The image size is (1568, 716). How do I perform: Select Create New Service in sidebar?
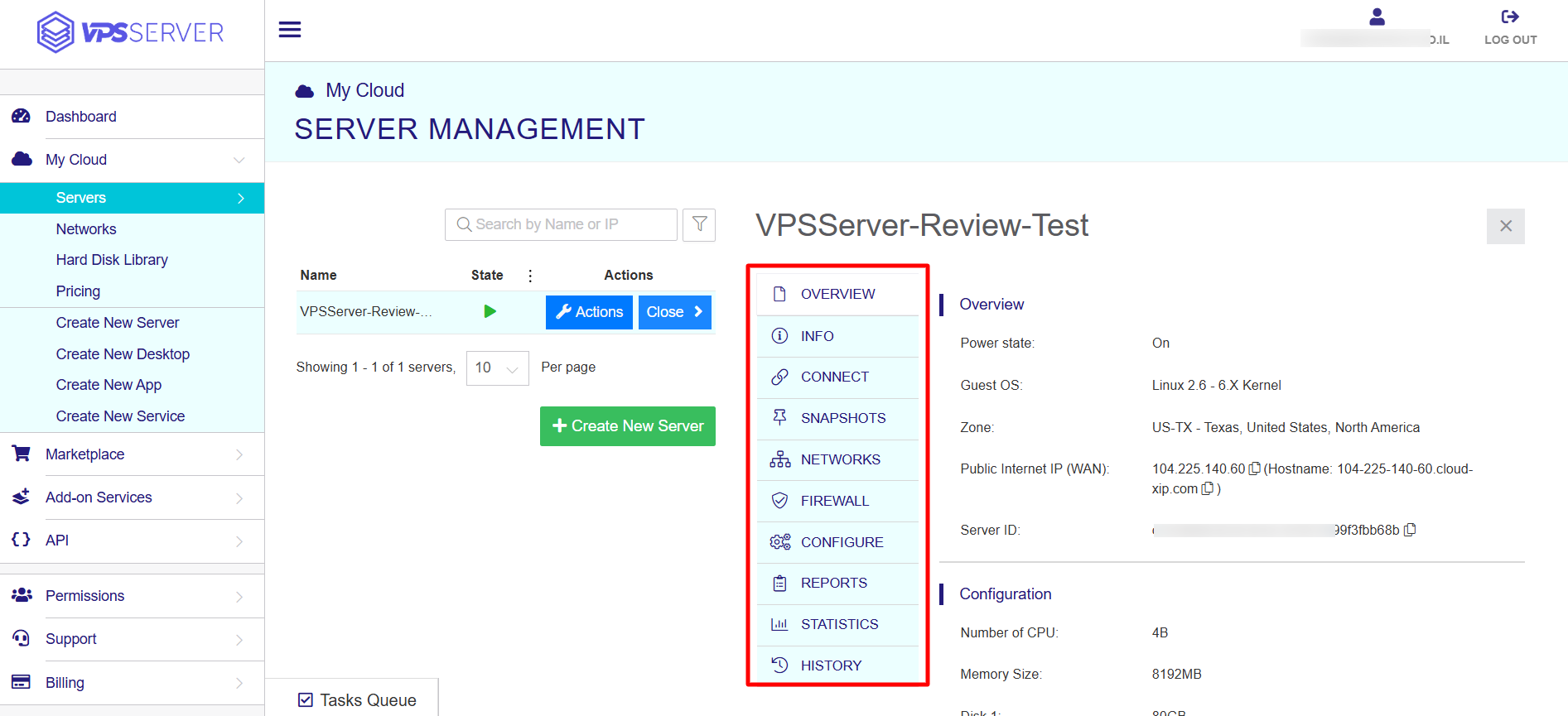coord(120,416)
